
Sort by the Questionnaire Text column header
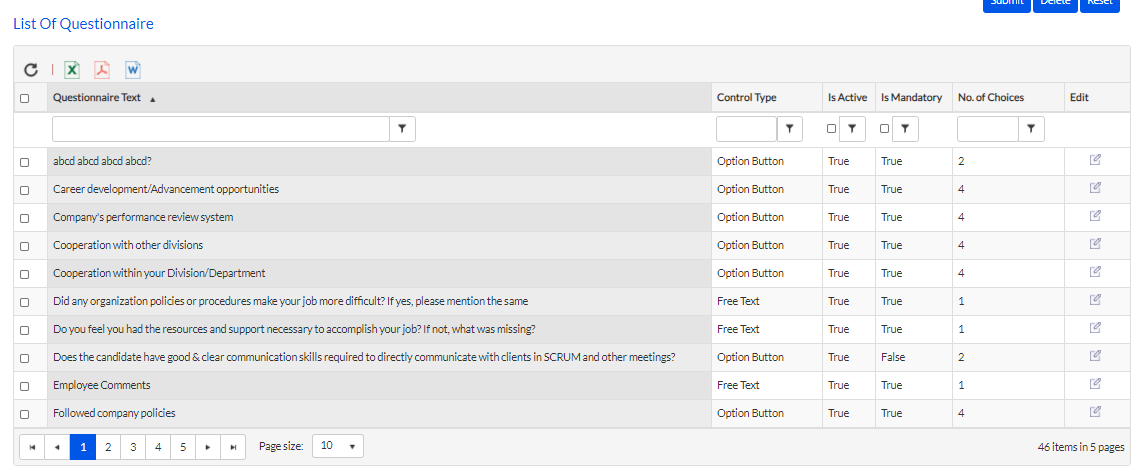(97, 98)
